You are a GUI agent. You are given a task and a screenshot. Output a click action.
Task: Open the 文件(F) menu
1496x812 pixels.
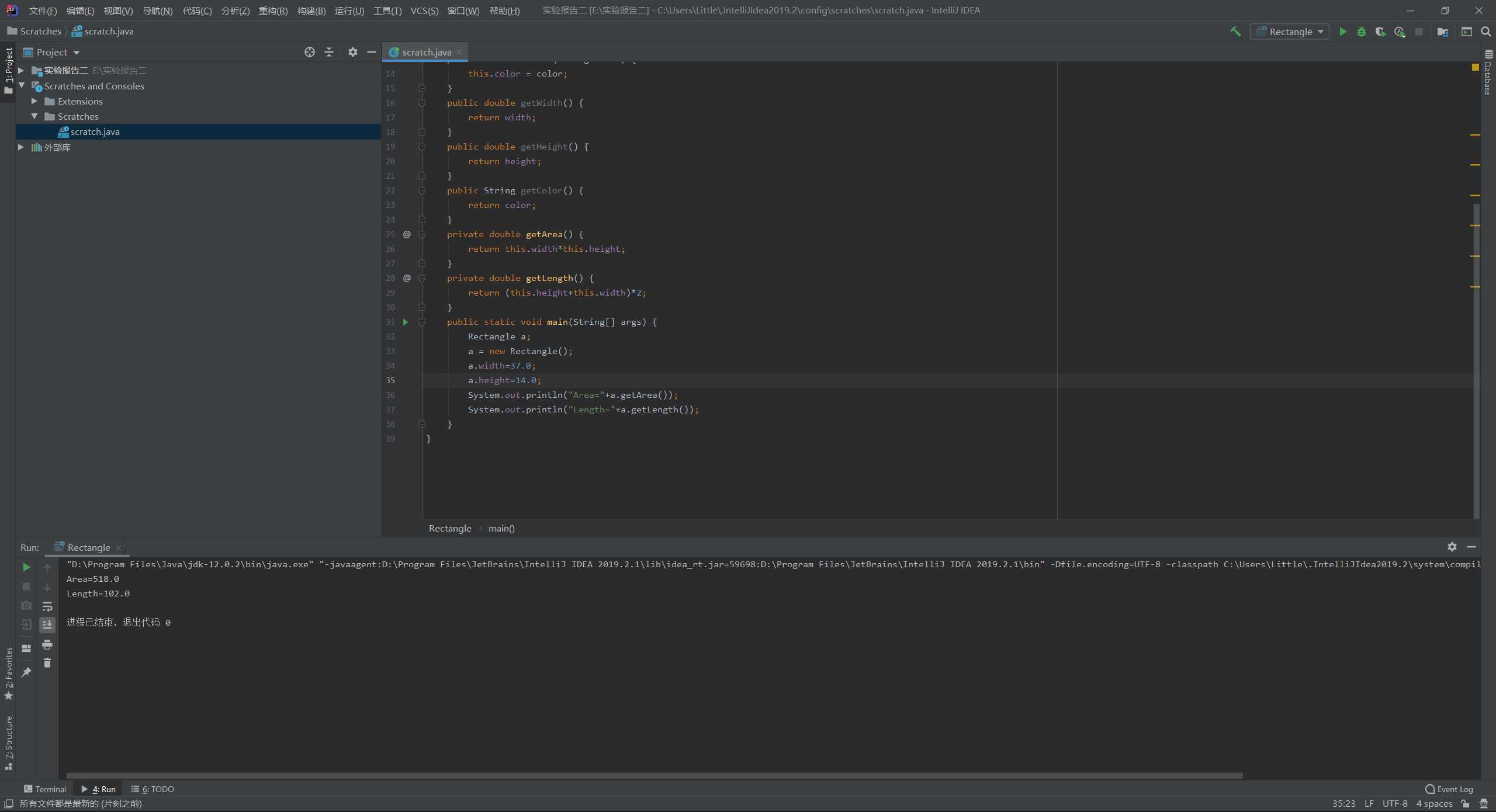click(x=43, y=11)
